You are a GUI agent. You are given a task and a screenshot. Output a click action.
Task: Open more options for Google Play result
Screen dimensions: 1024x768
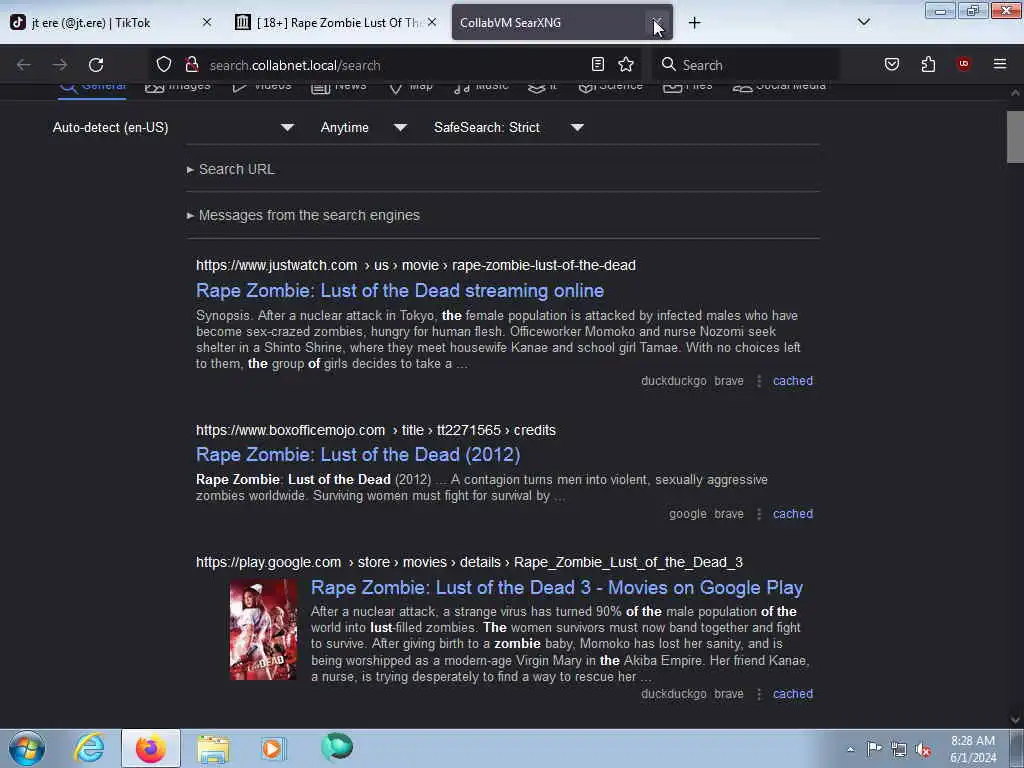click(x=759, y=694)
